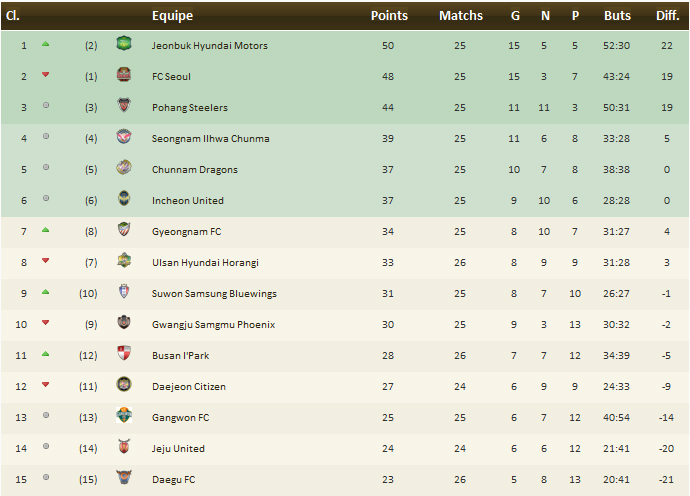Screen dimensions: 690x496
Task: Click the Busan I'Park club crest
Action: tap(123, 355)
